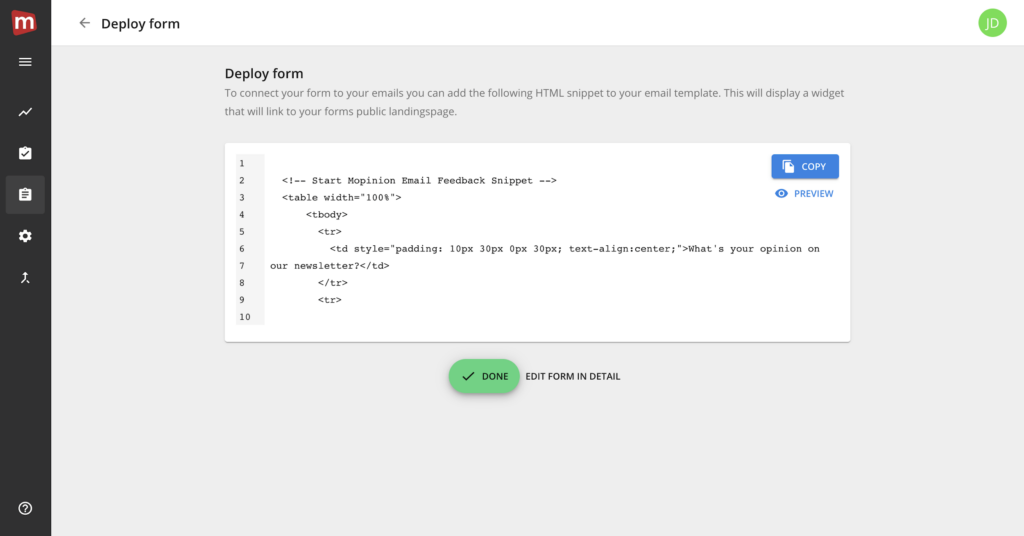Click the 'Deploy form' section heading
Screen dimensions: 1024x536
click(264, 74)
